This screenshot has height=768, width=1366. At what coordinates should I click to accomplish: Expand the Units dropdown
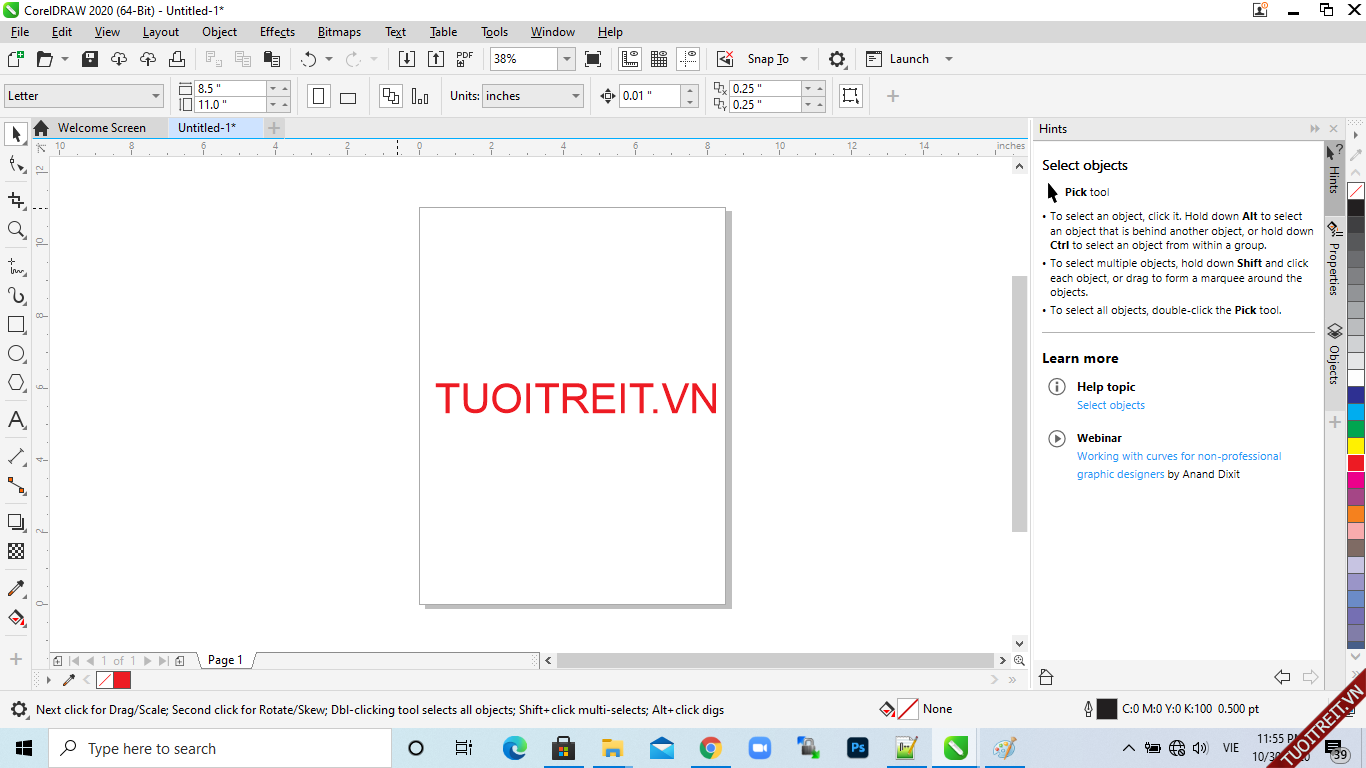[576, 96]
